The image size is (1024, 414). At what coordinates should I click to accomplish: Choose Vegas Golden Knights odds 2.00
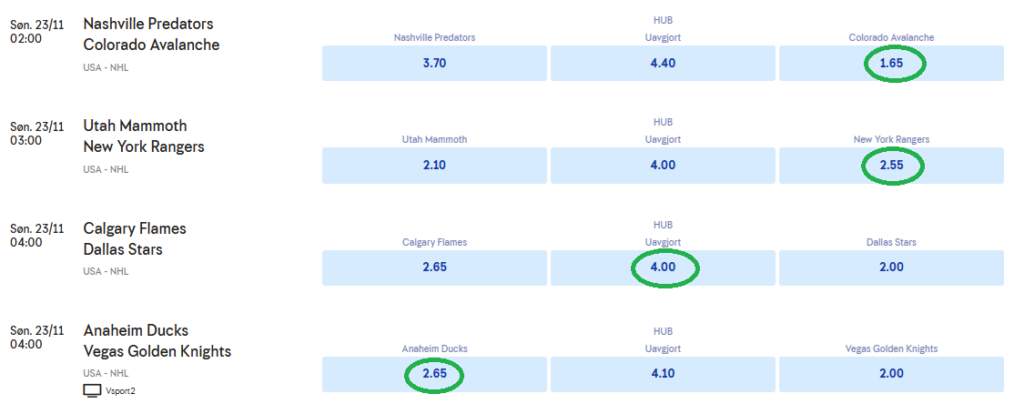pos(891,374)
